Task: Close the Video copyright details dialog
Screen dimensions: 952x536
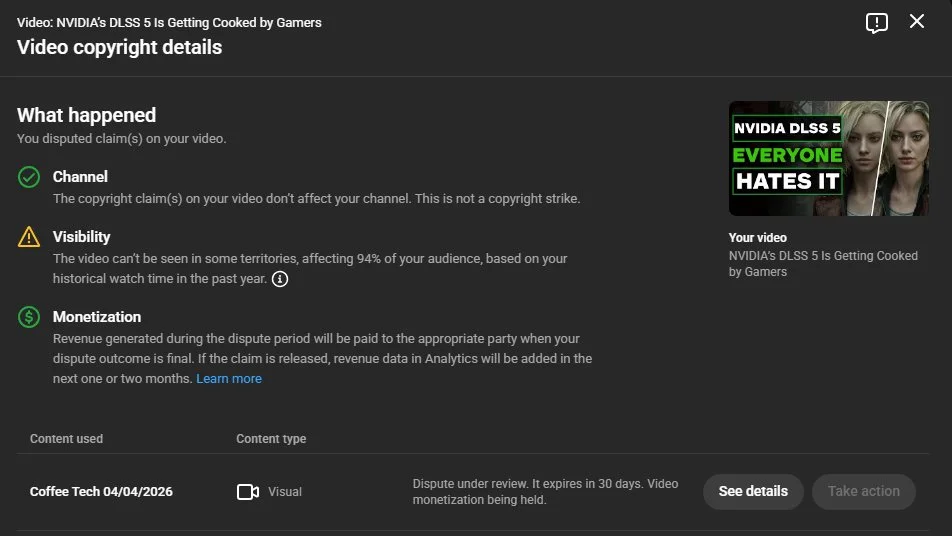Action: coord(917,22)
